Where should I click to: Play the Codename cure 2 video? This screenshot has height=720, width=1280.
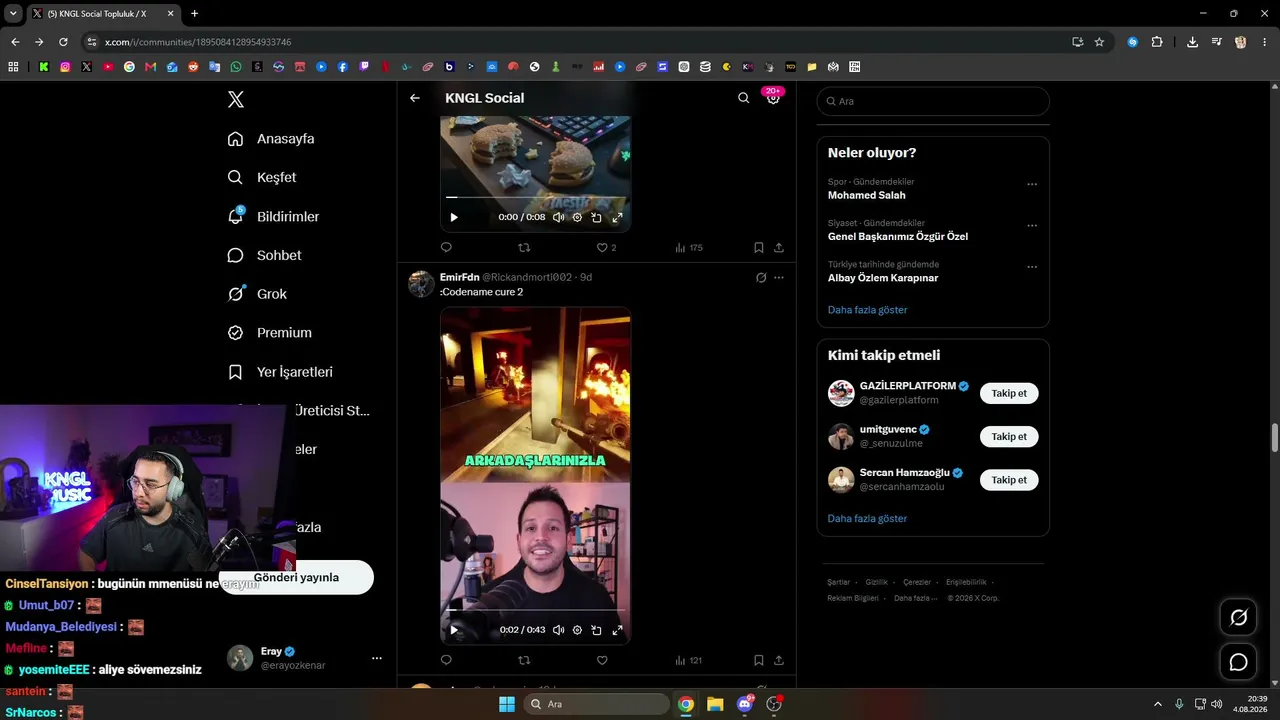point(454,630)
